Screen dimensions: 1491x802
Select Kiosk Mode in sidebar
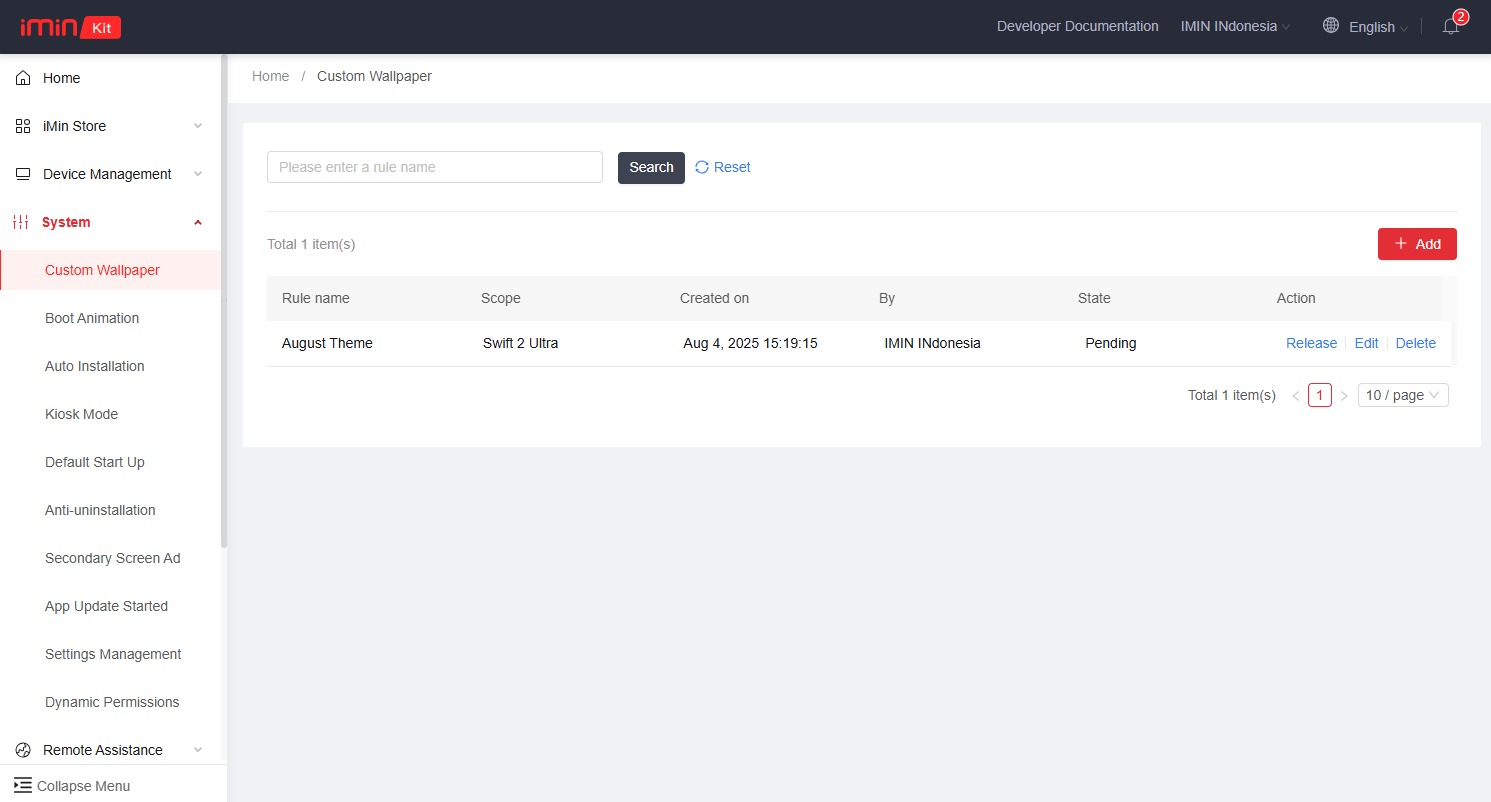click(81, 414)
